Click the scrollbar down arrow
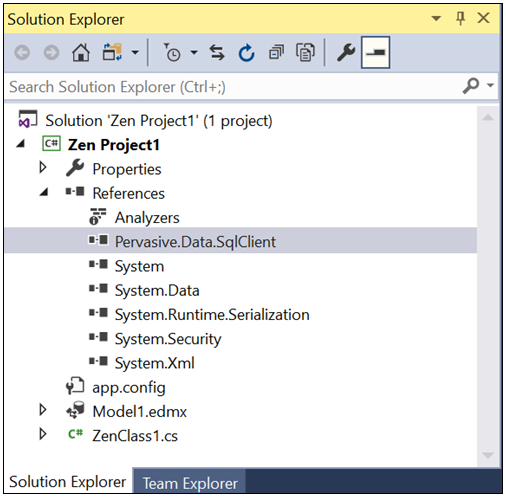Screen dimensions: 506x498 pyautogui.click(x=488, y=455)
